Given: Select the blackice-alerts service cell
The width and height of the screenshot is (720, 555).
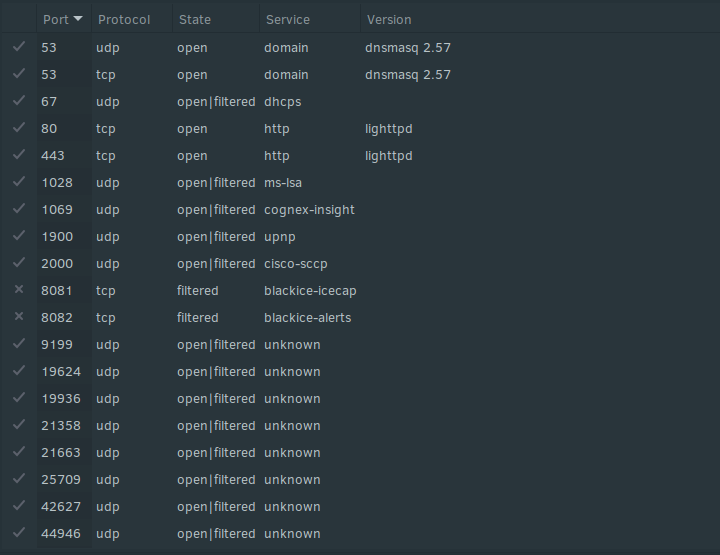Looking at the screenshot, I should point(308,318).
